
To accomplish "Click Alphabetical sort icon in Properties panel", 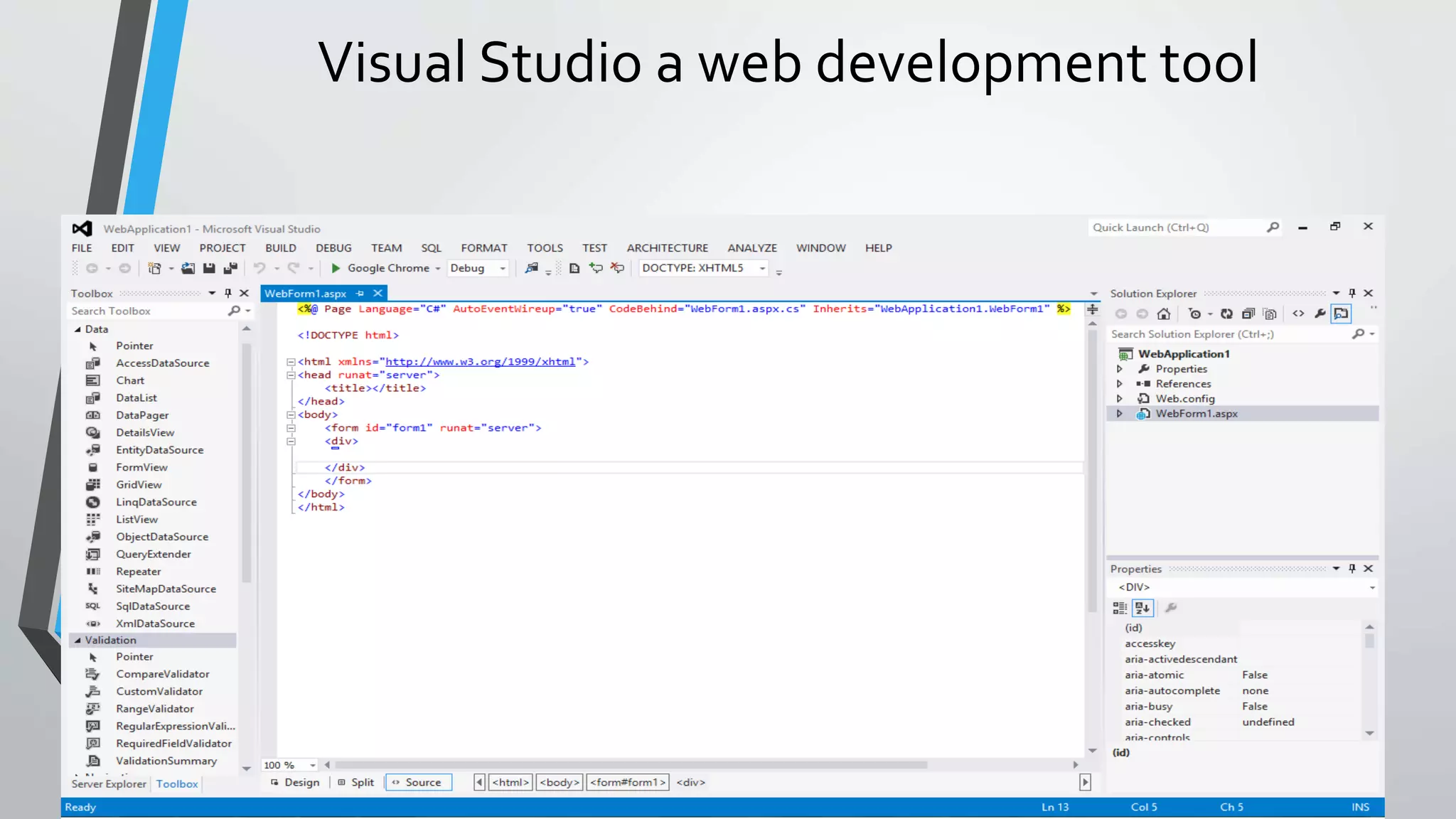I will [x=1142, y=608].
